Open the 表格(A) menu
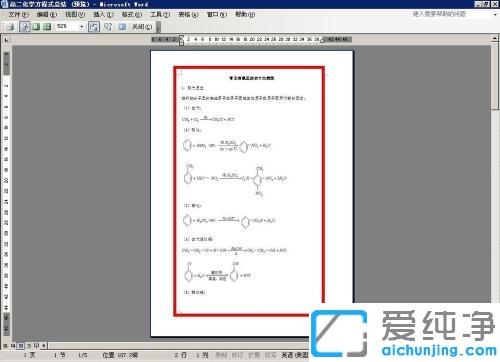 tap(188, 14)
